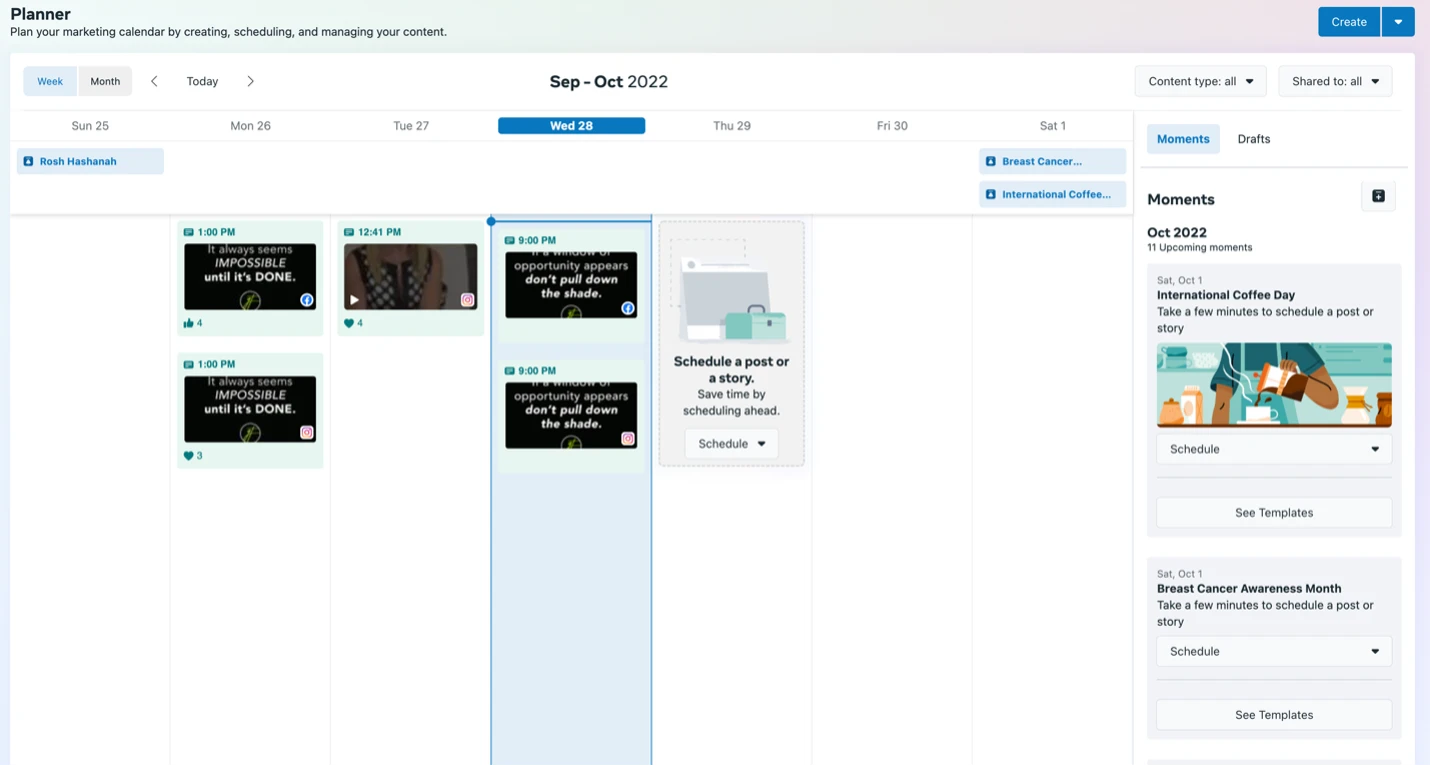The height and width of the screenshot is (770, 1430).
Task: Open Tuesday's 12:41 PM video thumbnail
Action: pyautogui.click(x=410, y=277)
